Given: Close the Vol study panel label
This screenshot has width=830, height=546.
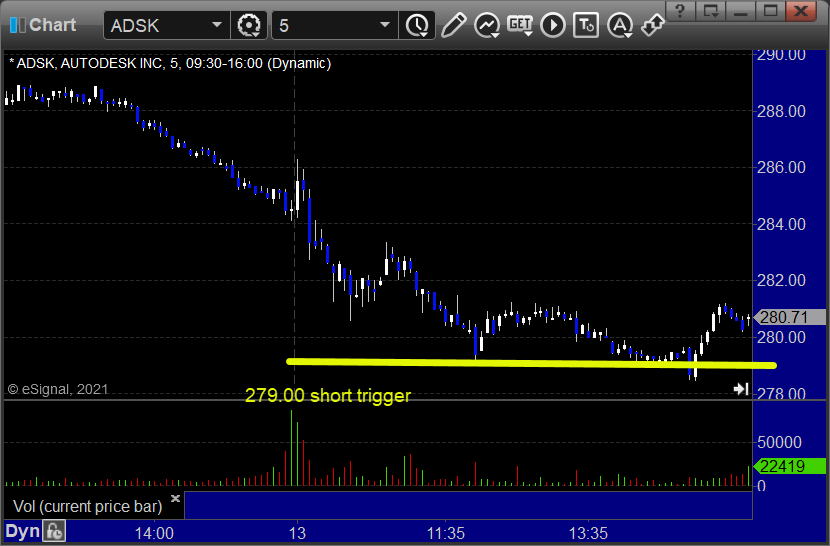Looking at the screenshot, I should click(x=176, y=498).
